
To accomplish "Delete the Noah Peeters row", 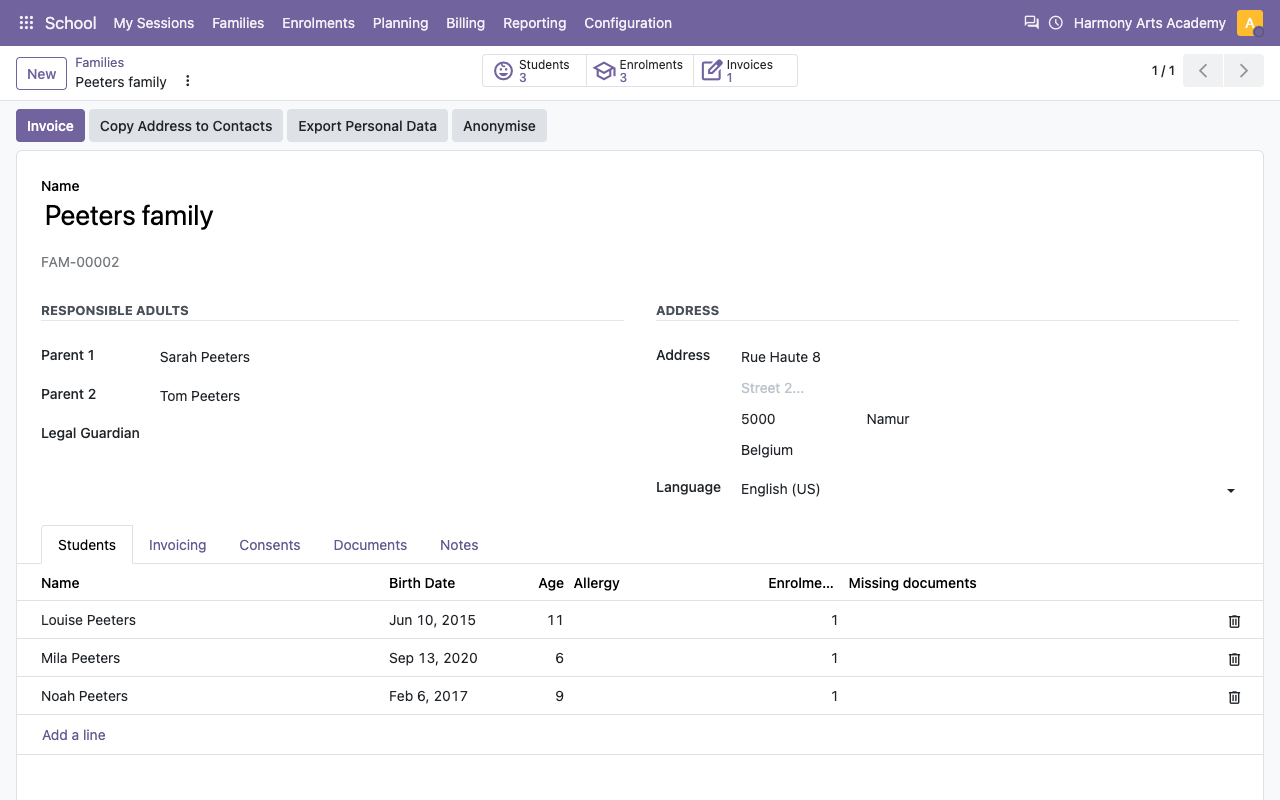I will click(x=1234, y=697).
